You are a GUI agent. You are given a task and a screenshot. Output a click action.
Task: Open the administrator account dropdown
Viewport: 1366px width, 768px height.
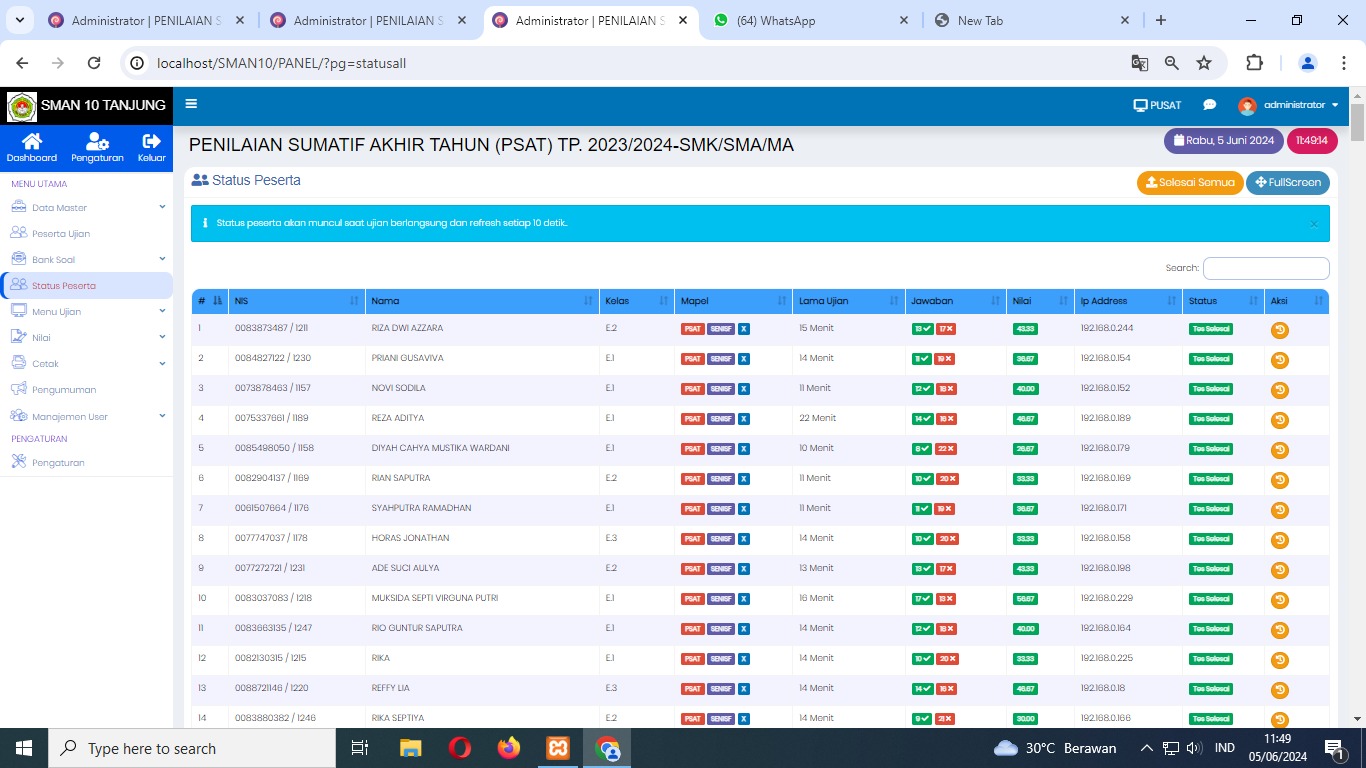[1288, 105]
